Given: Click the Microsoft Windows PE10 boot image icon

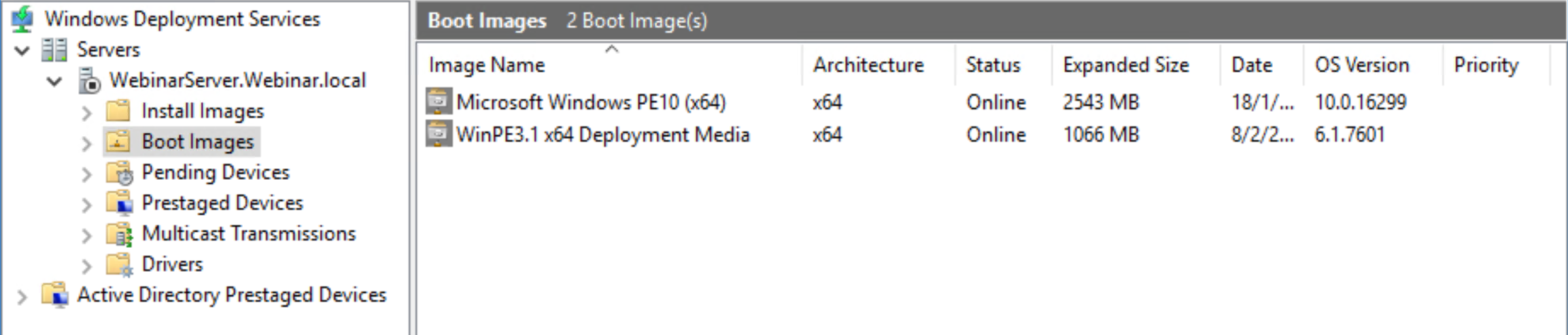Looking at the screenshot, I should pos(439,101).
